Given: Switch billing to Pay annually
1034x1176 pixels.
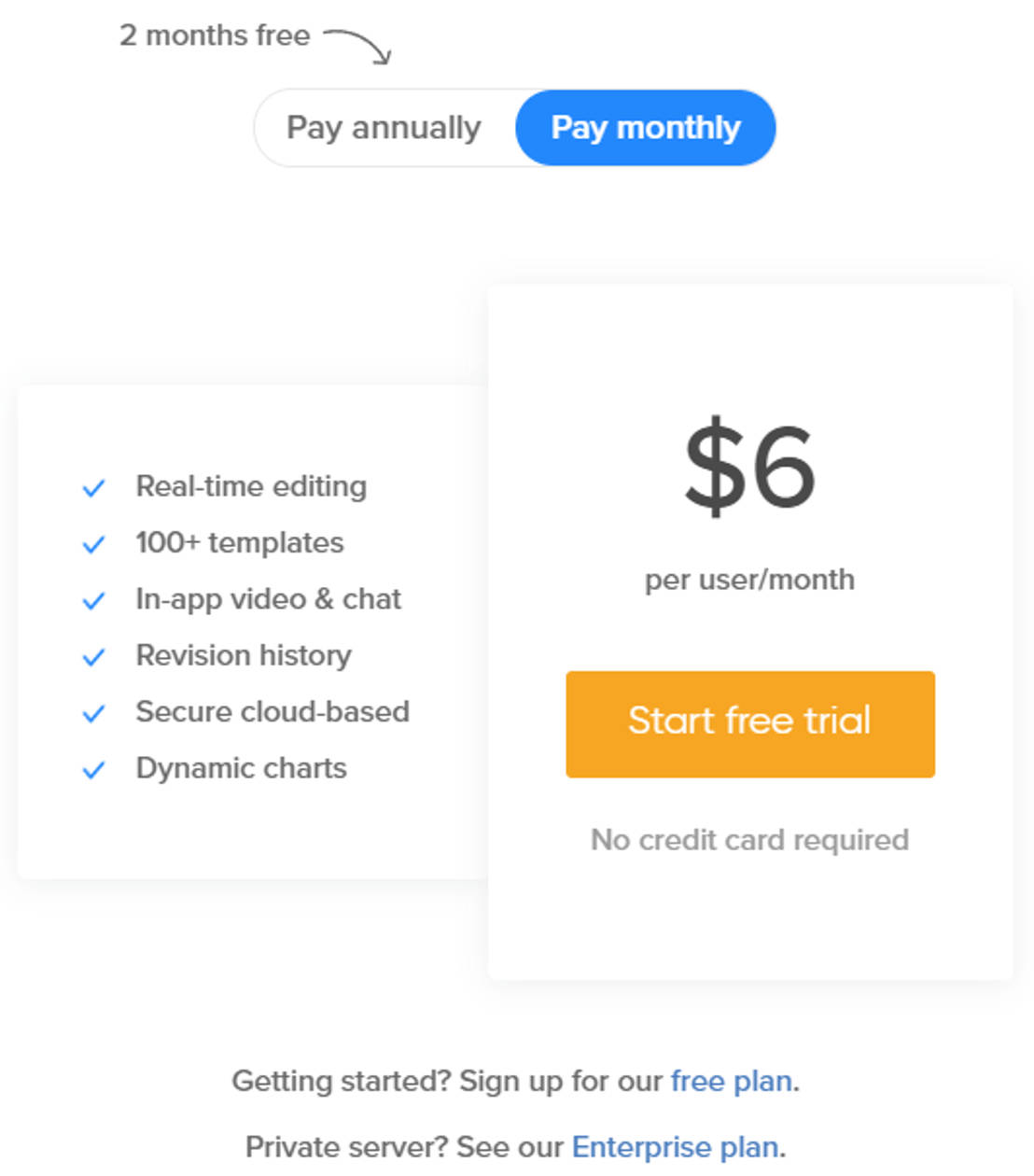Looking at the screenshot, I should [x=384, y=128].
